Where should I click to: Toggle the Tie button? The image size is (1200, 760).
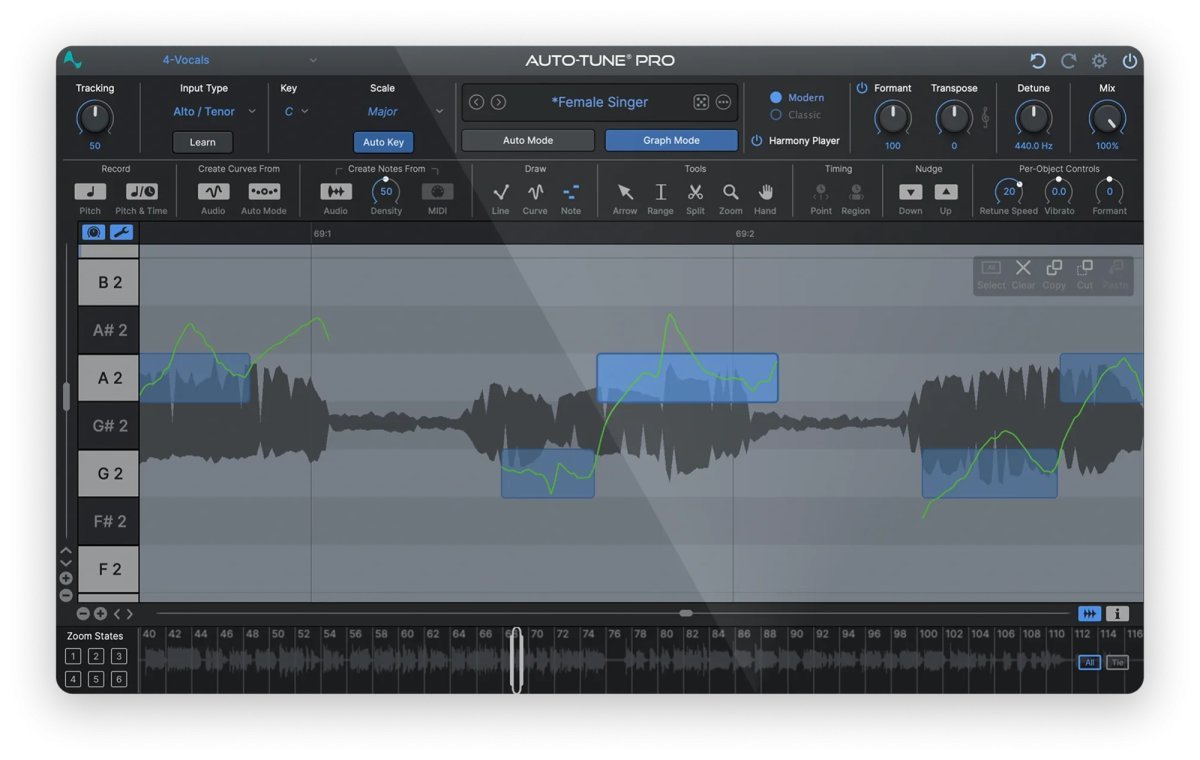tap(1117, 662)
